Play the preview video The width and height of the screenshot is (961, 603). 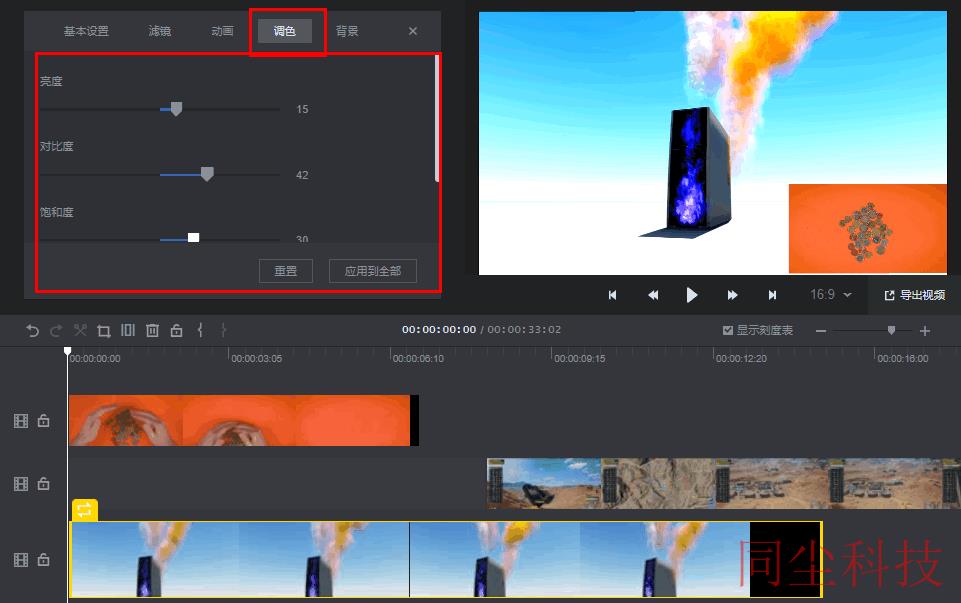pyautogui.click(x=692, y=295)
